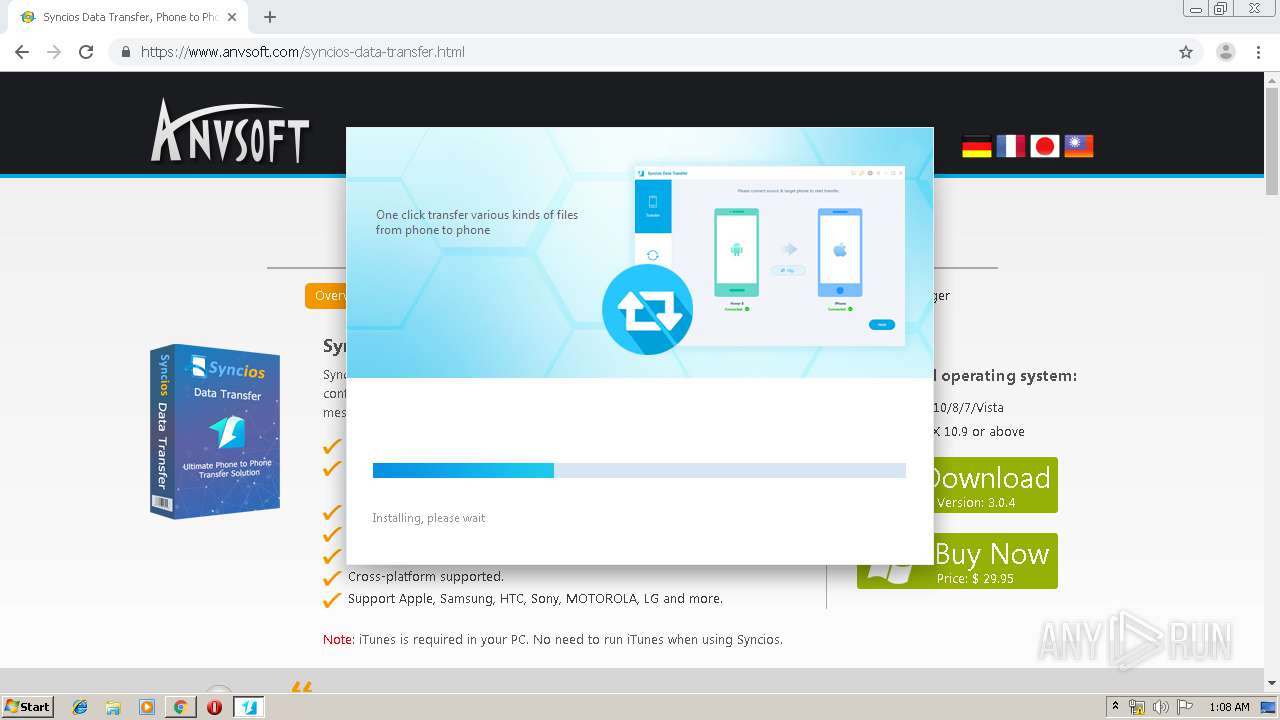Screen dimensions: 1280x720
Task: Open the Chrome profile avatar menu
Action: click(1225, 52)
